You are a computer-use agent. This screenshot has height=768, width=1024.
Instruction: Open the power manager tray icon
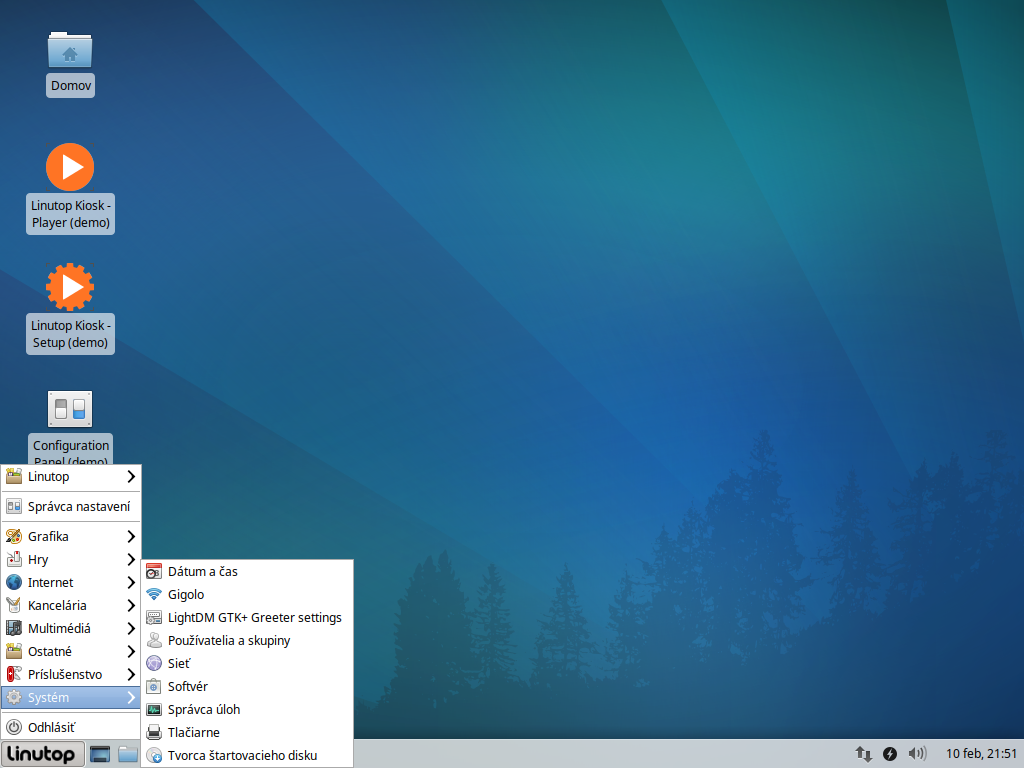889,754
